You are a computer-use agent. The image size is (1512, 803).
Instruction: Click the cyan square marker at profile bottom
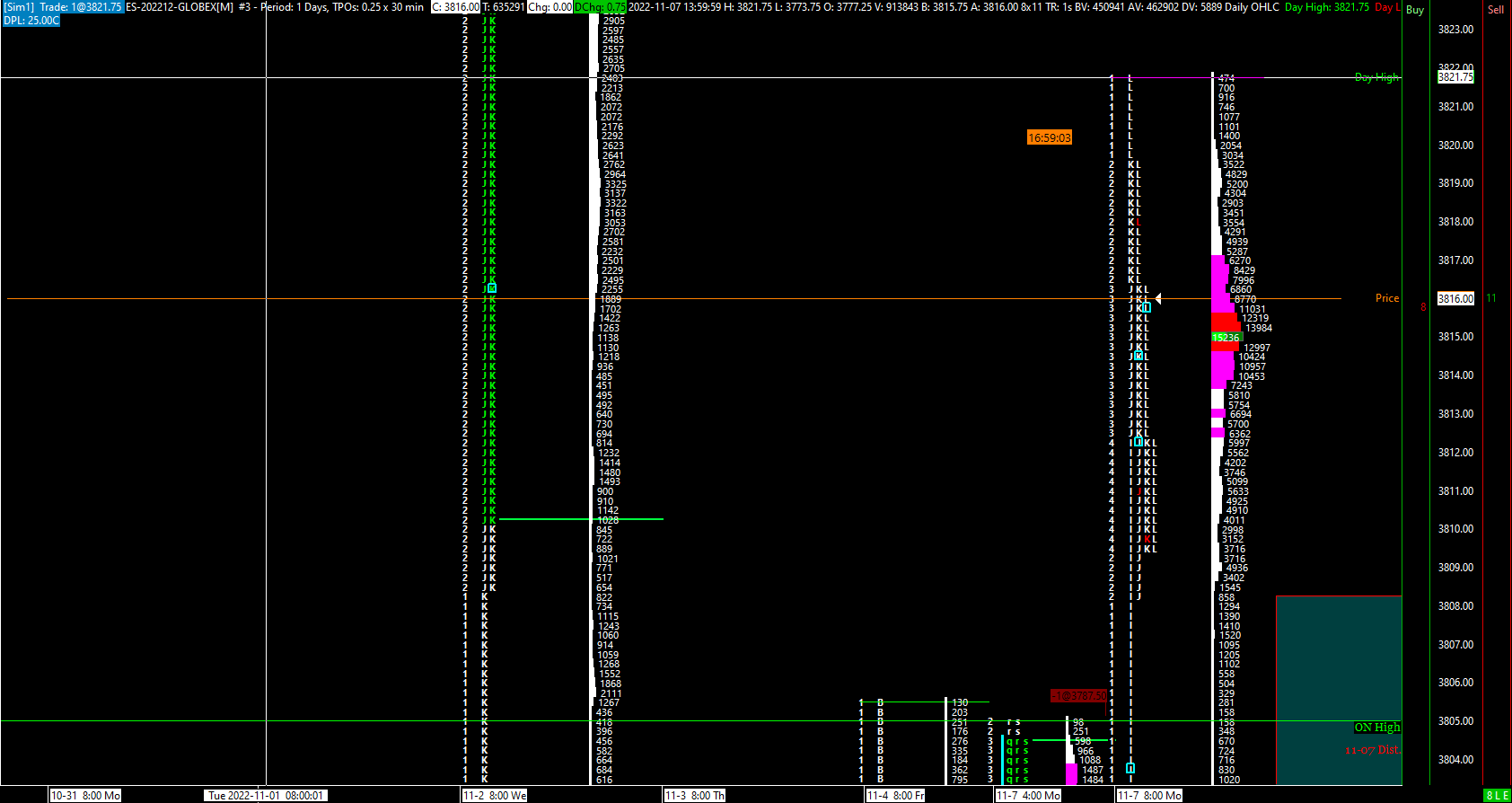point(1130,768)
